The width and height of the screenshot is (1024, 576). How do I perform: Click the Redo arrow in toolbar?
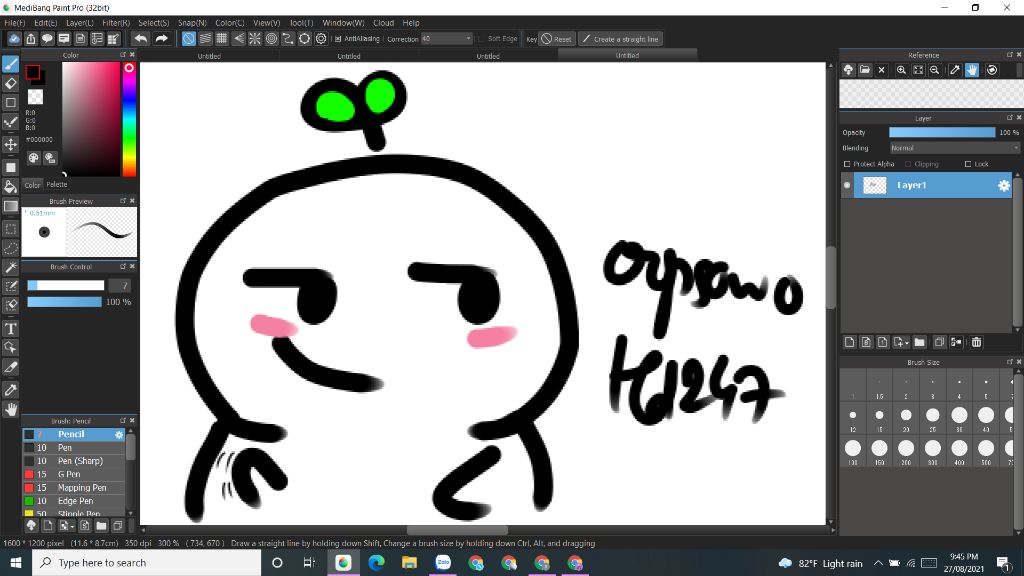161,39
